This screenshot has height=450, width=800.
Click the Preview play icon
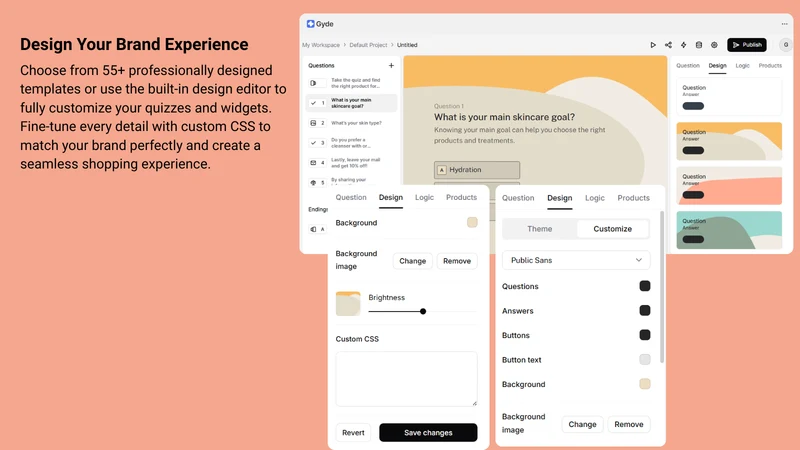click(x=653, y=45)
